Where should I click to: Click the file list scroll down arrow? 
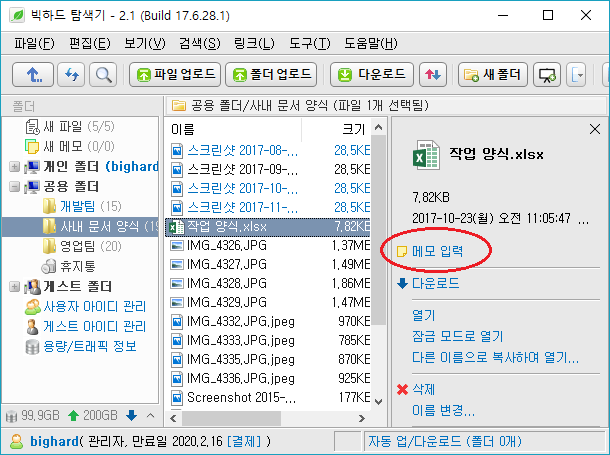[378, 401]
